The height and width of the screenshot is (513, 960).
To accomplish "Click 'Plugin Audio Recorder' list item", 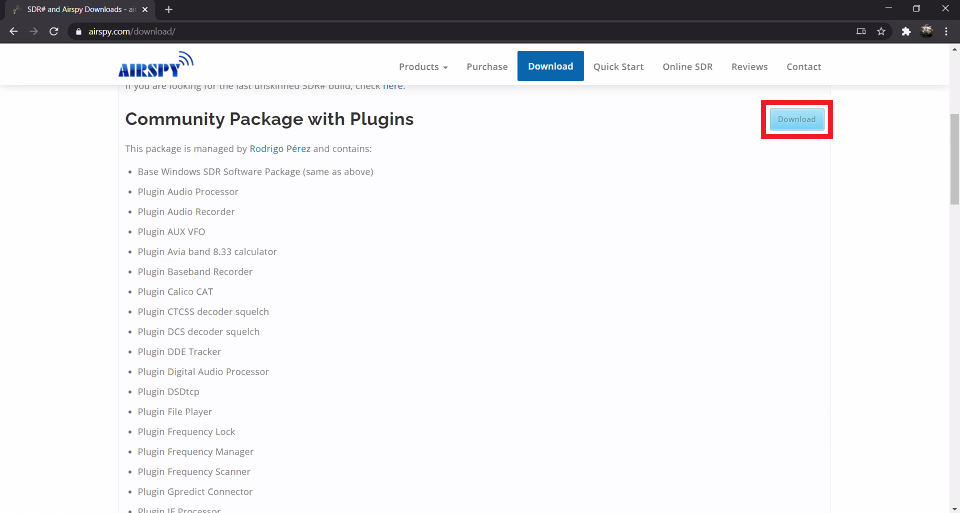I will coord(186,212).
